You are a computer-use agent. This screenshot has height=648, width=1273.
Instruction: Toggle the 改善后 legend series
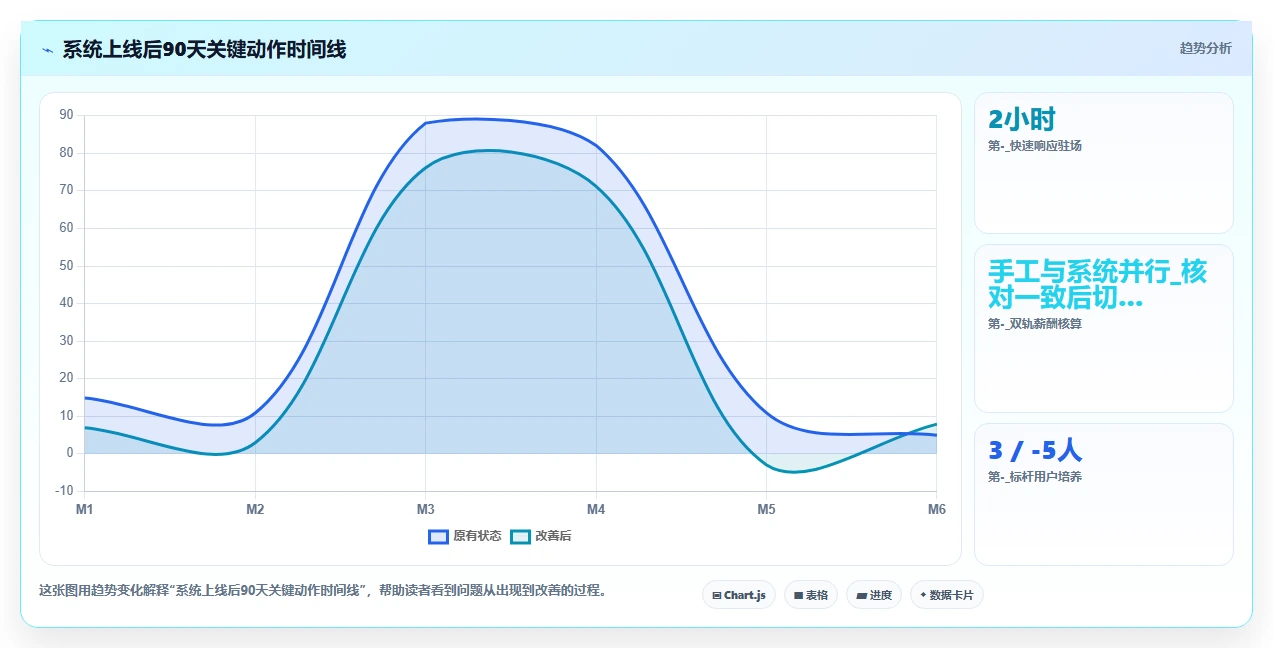(x=540, y=536)
